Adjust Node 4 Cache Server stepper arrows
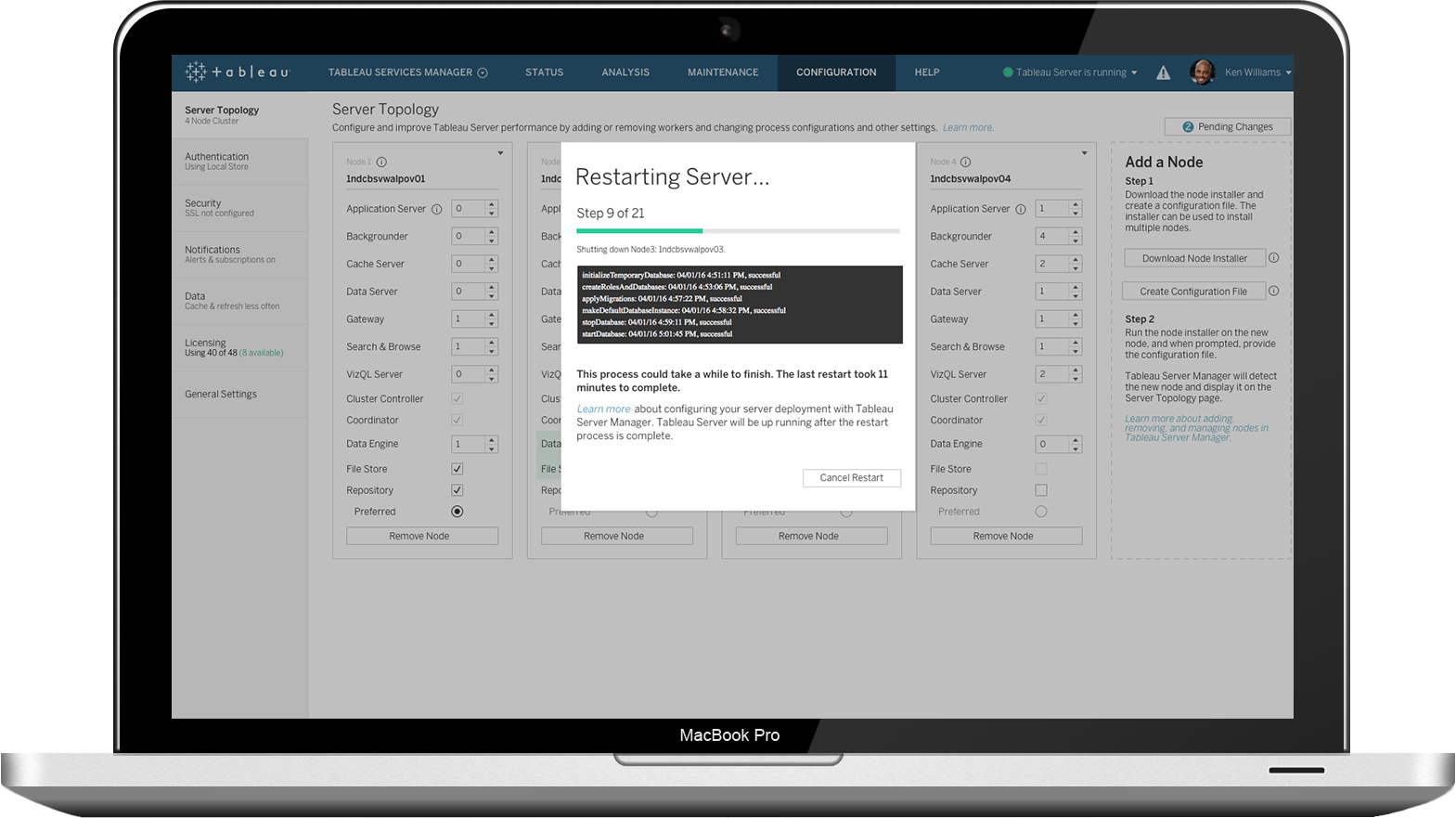The width and height of the screenshot is (1456, 818). (x=1076, y=264)
